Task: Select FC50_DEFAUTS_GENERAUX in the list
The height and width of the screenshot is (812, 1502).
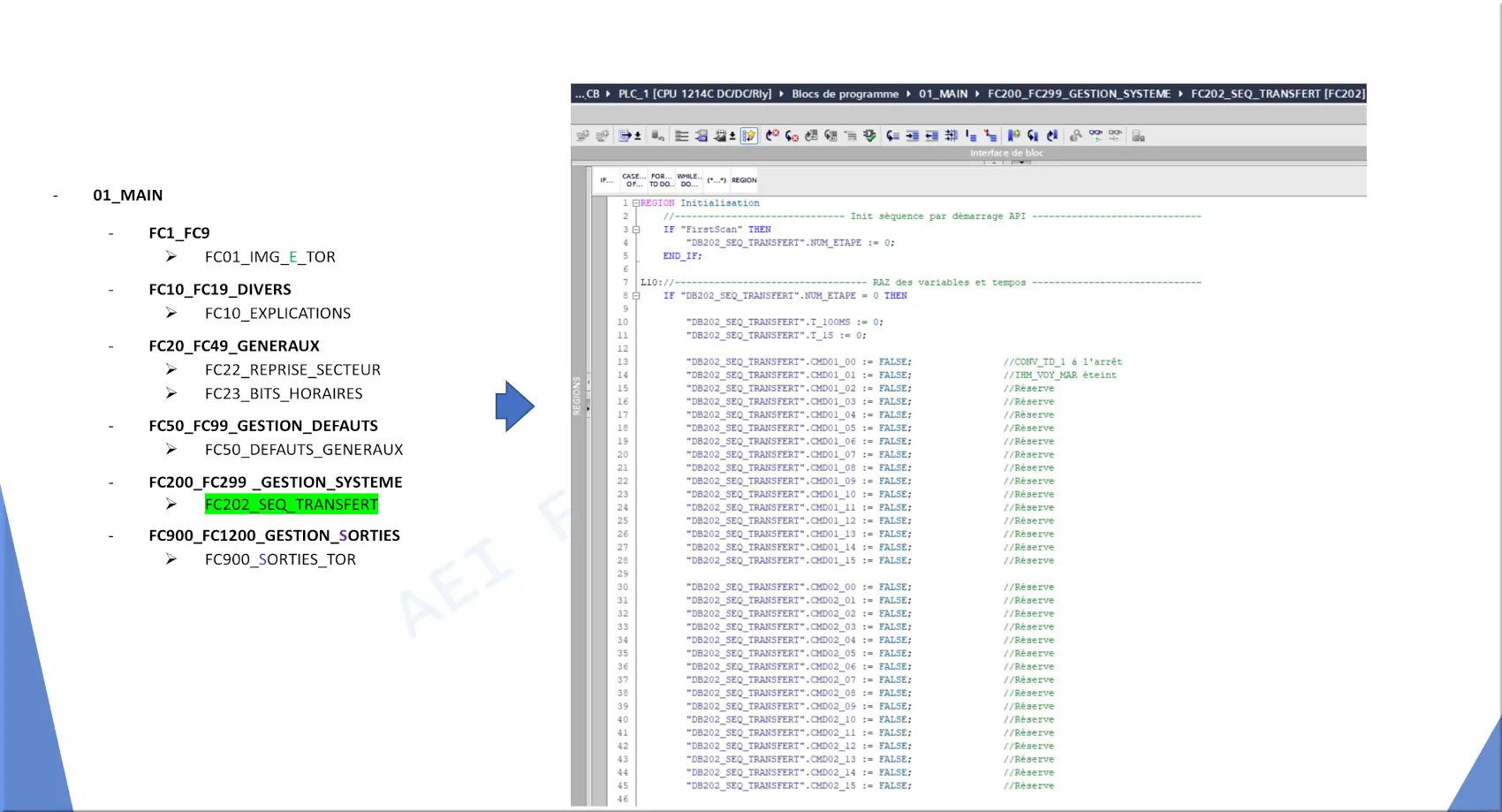Action: click(304, 450)
